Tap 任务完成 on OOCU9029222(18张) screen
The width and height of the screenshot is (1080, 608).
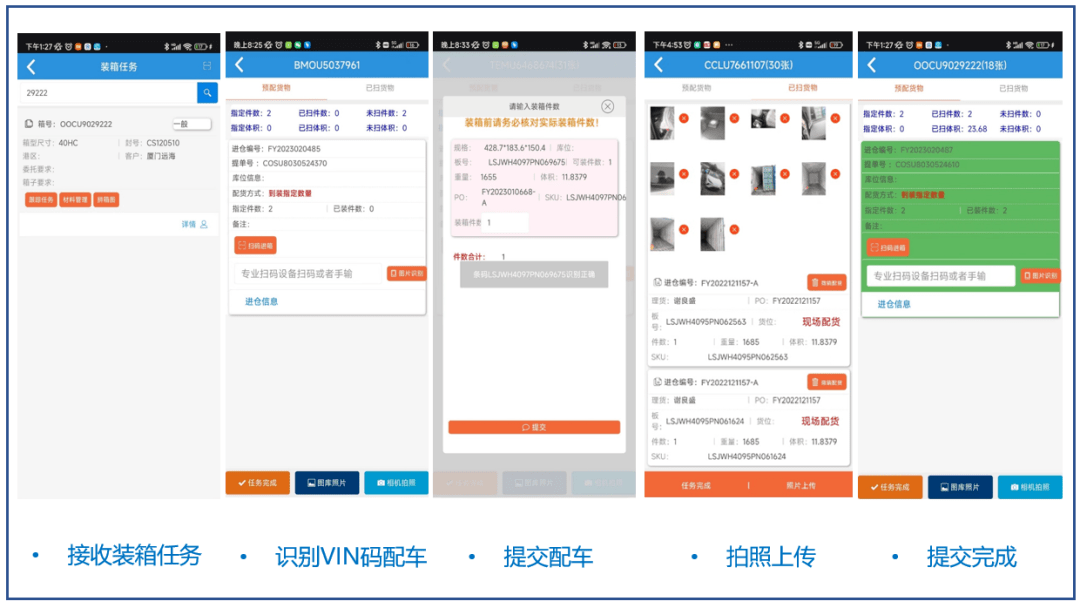coord(890,487)
